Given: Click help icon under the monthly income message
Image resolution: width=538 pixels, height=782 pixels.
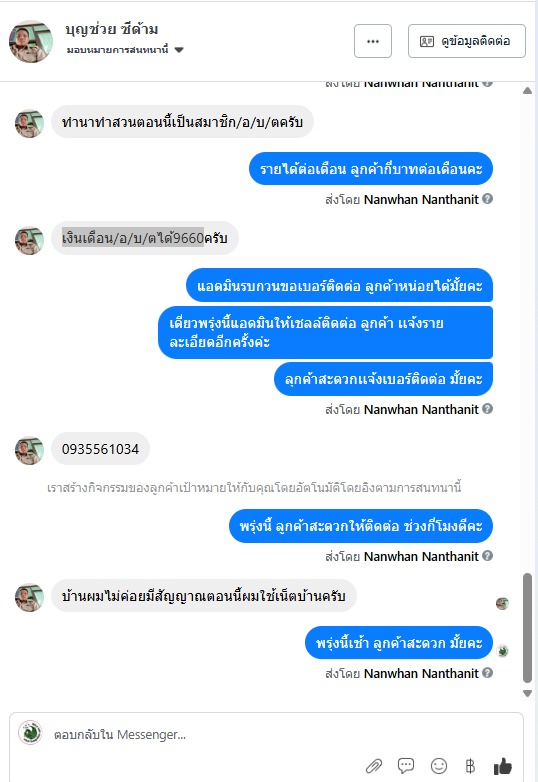Looking at the screenshot, I should [488, 198].
